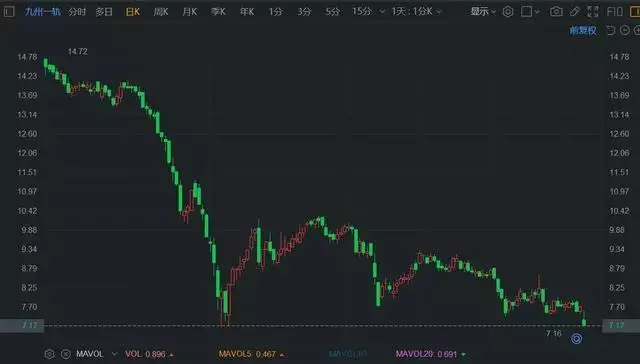Click the right axis 7.17 price tag
Viewport: 640px width, 364px height.
click(x=621, y=325)
